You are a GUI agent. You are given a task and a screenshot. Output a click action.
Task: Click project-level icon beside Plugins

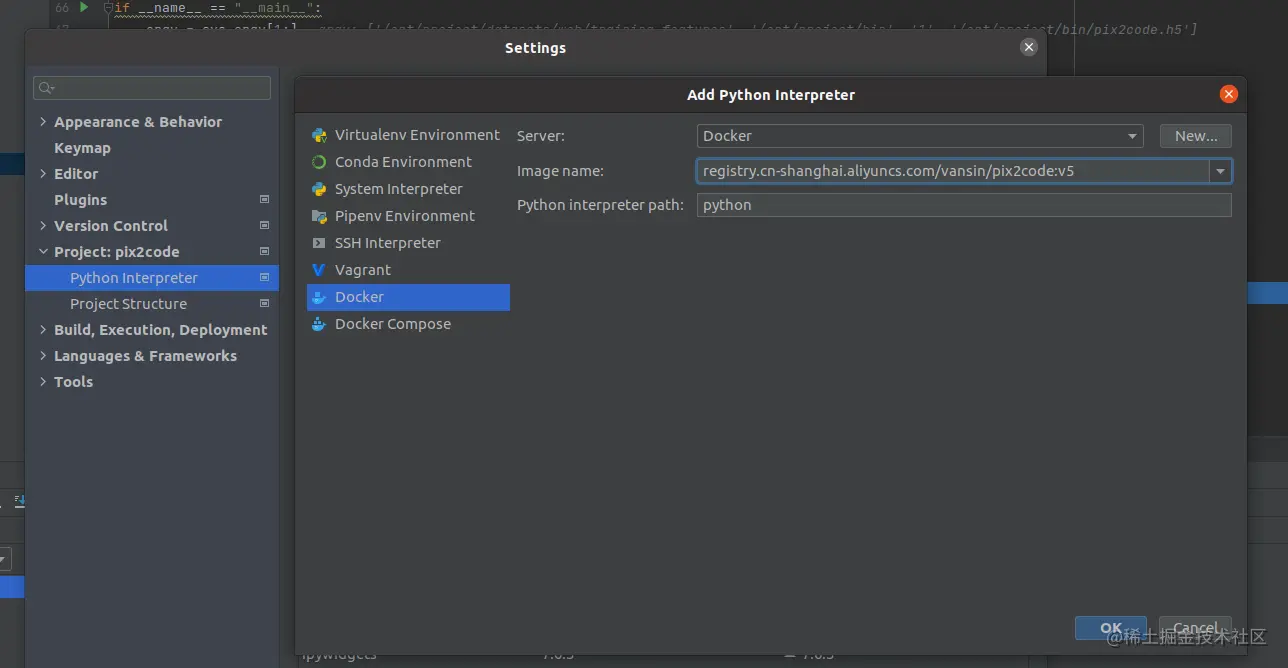(x=264, y=200)
